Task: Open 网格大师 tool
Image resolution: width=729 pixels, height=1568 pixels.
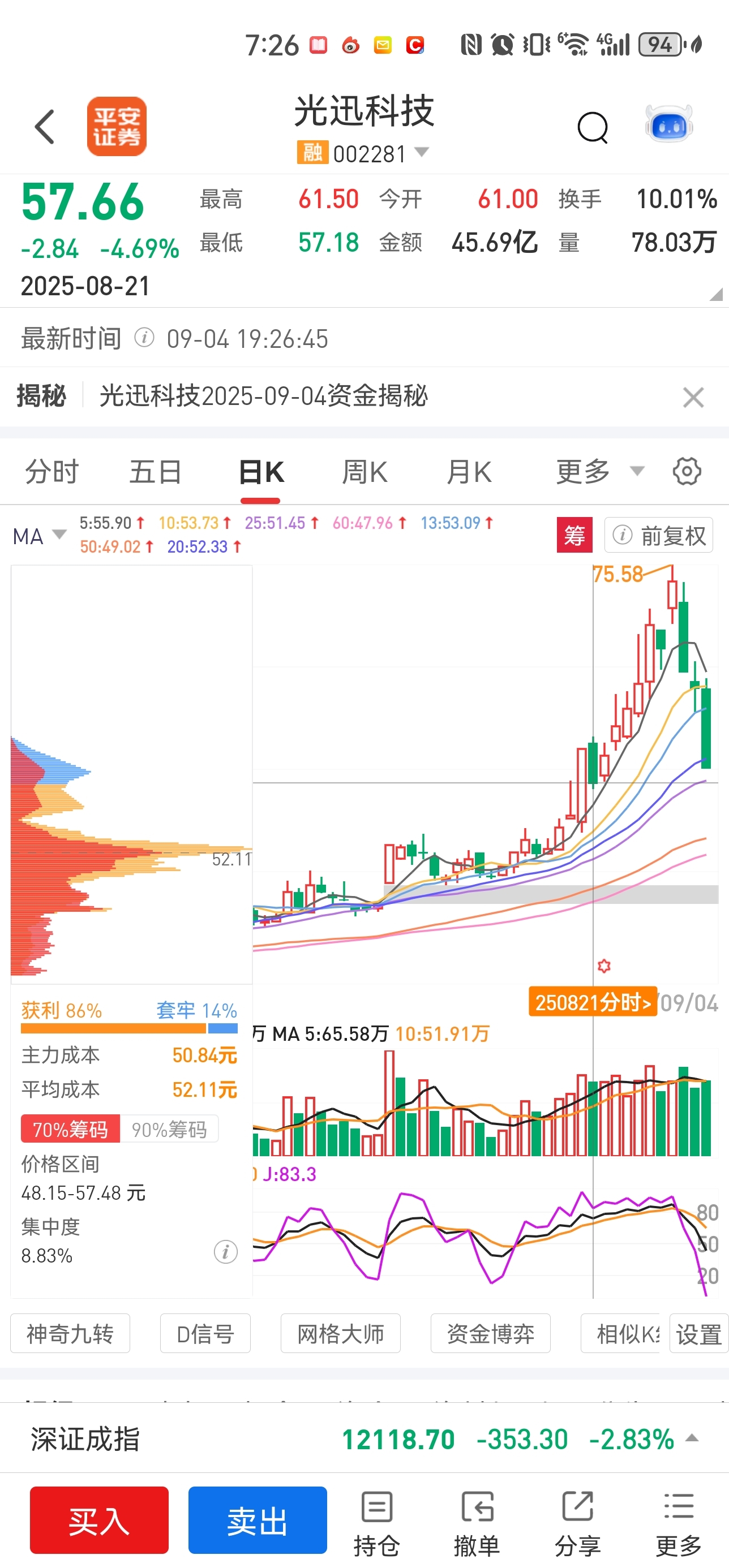Action: click(340, 1334)
